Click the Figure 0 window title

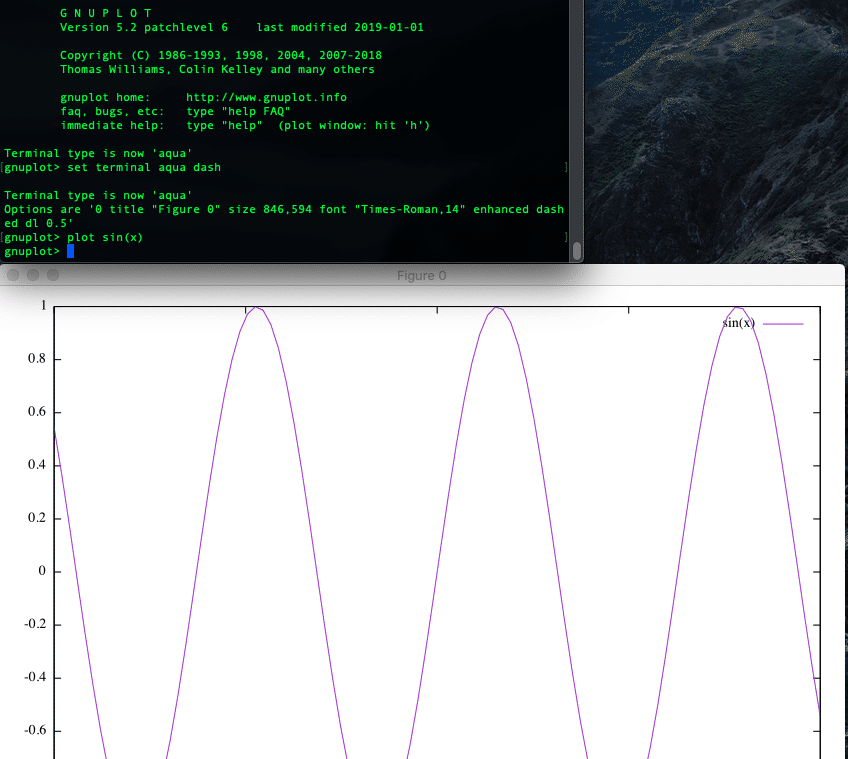pyautogui.click(x=421, y=276)
